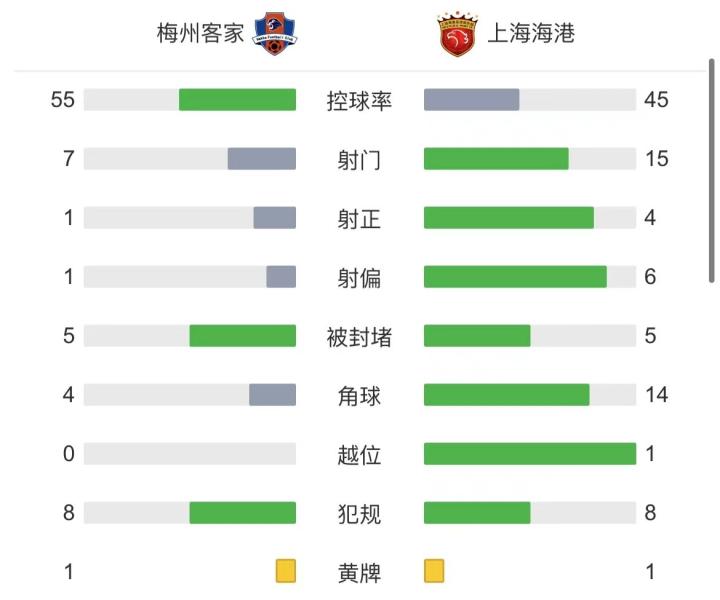This screenshot has height=600, width=720.
Task: Click Meizhou's green possession bar
Action: pyautogui.click(x=237, y=100)
